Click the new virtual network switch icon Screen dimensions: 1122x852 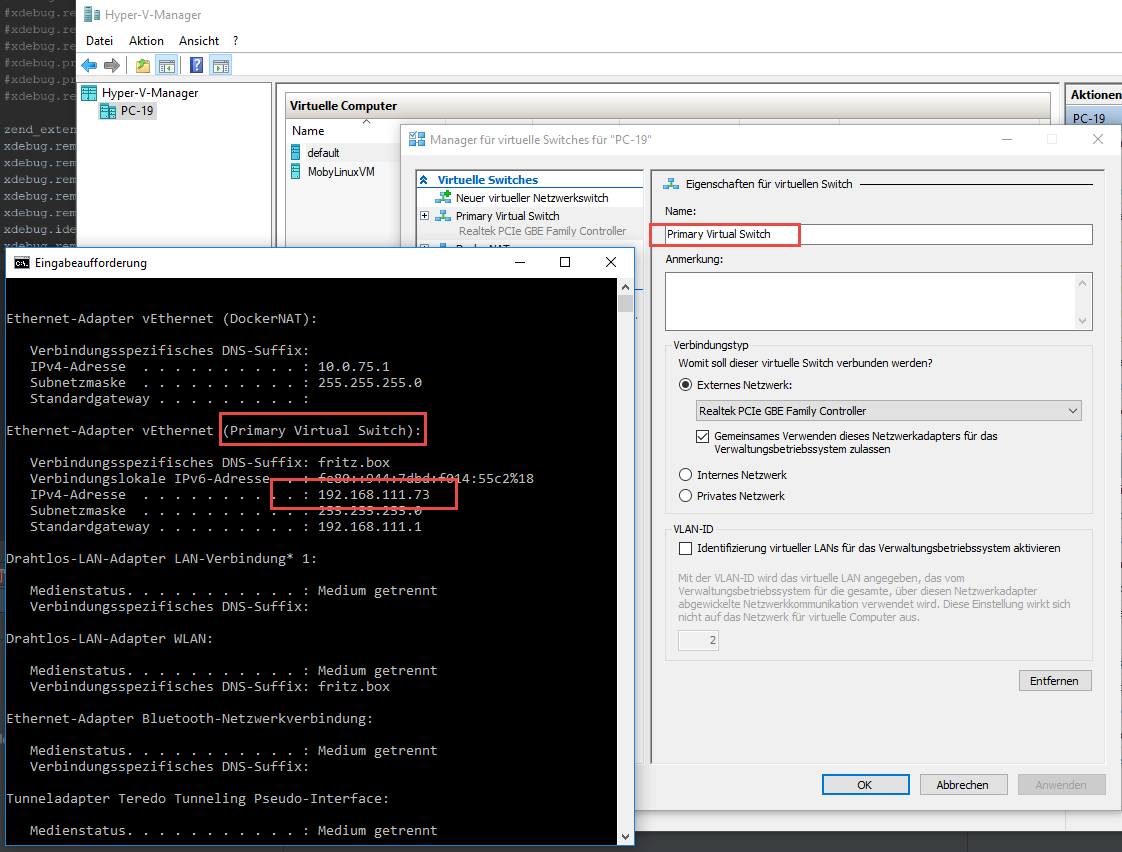(x=443, y=197)
